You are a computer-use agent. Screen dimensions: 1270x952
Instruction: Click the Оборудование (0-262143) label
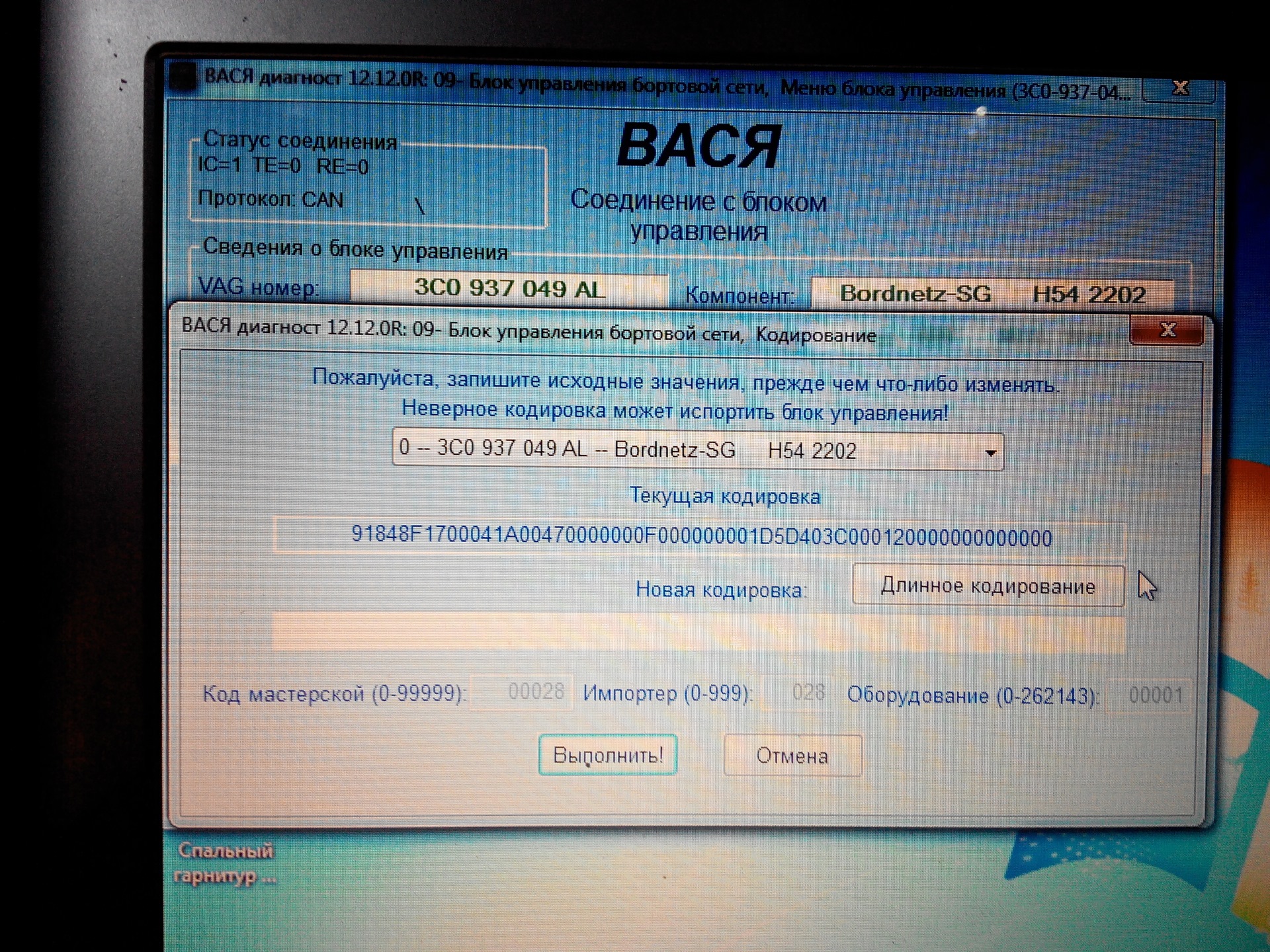(973, 695)
